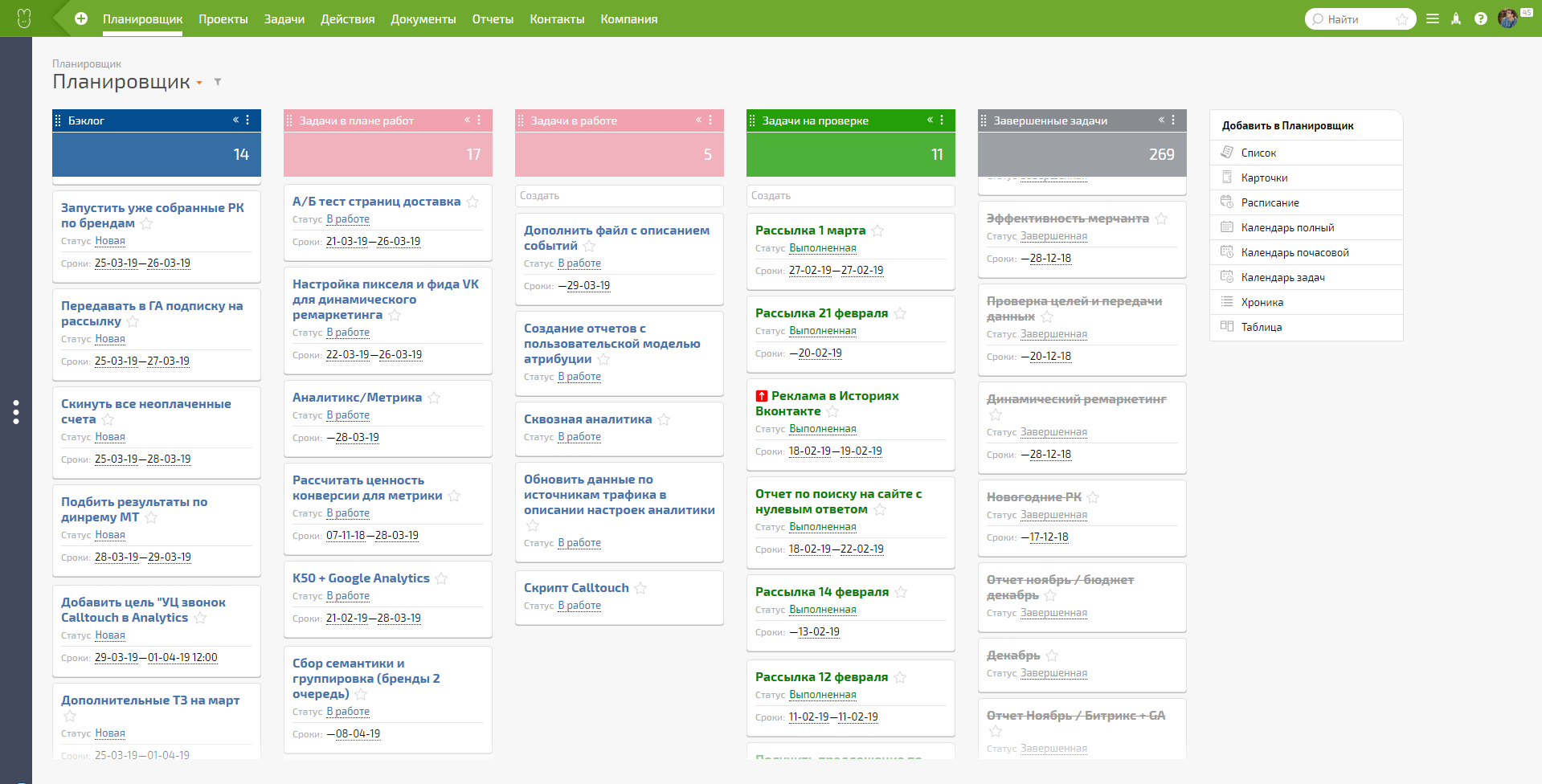Click the left sidebar three vertical dots
The width and height of the screenshot is (1542, 784).
(x=16, y=412)
